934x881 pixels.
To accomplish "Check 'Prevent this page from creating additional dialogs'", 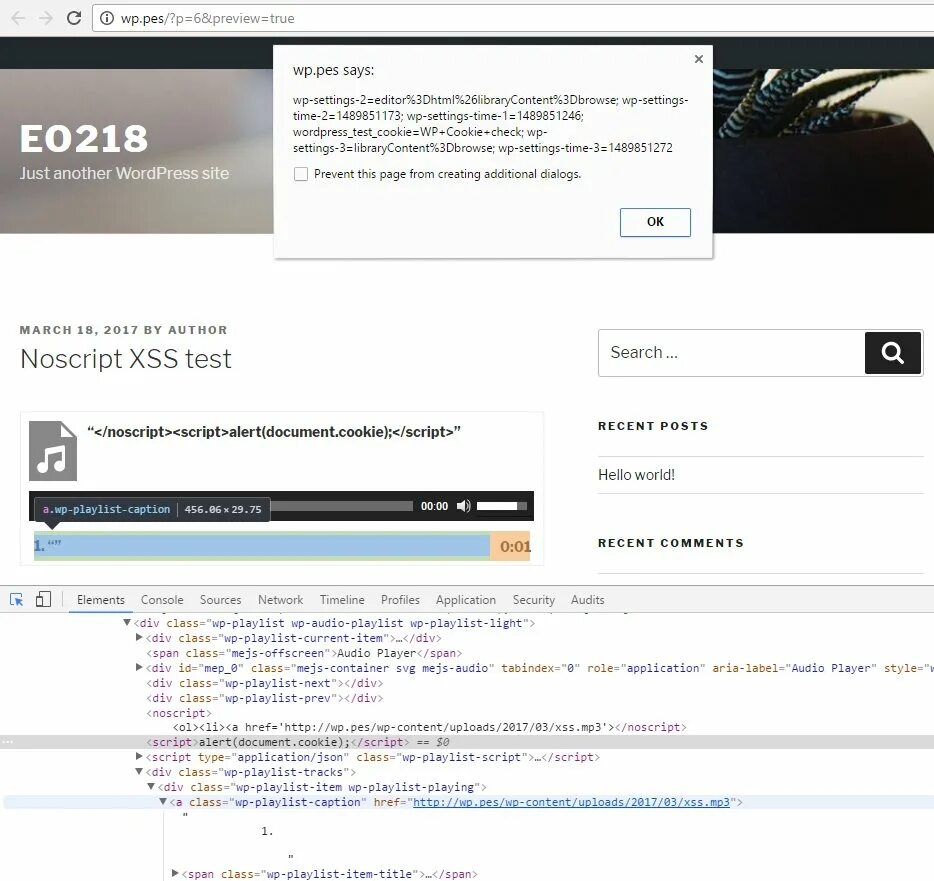I will click(301, 174).
